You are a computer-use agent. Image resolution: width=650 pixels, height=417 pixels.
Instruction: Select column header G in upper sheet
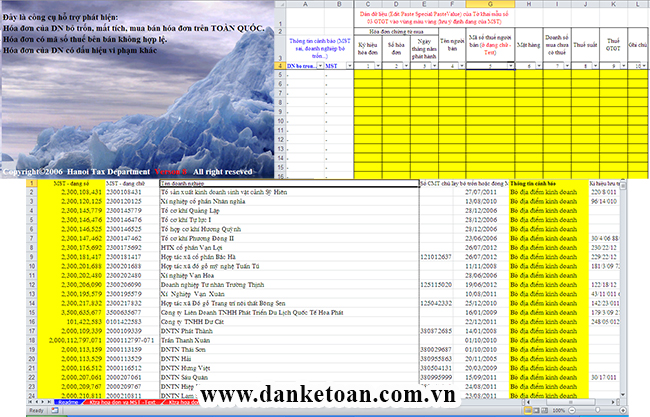click(490, 4)
